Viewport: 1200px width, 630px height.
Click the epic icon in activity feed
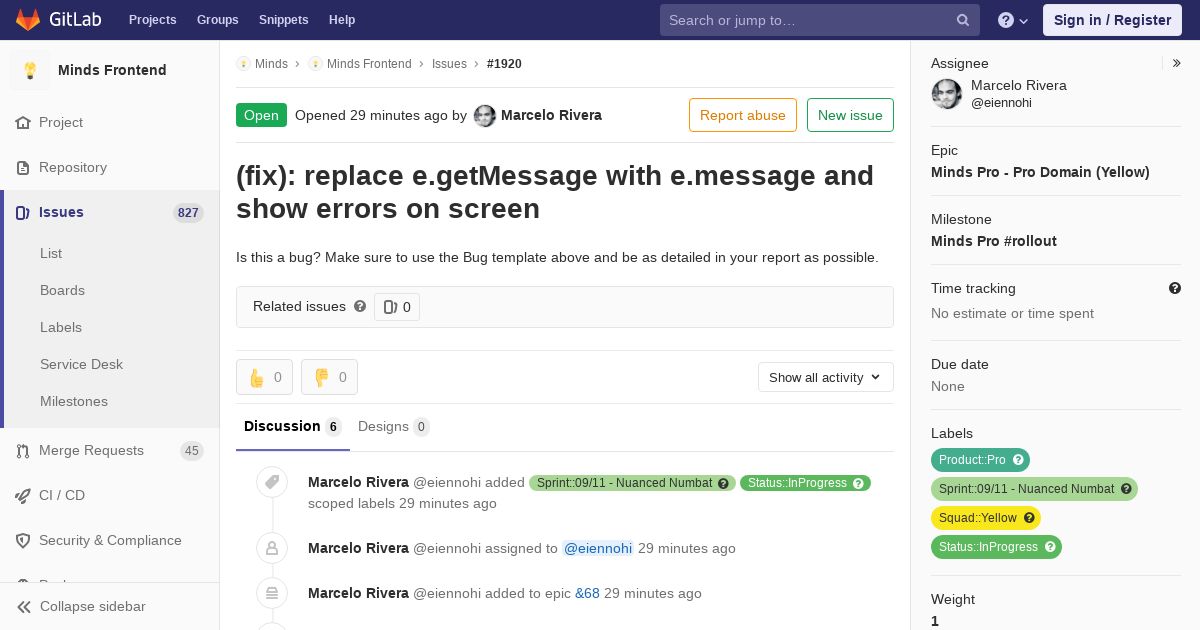click(x=272, y=593)
